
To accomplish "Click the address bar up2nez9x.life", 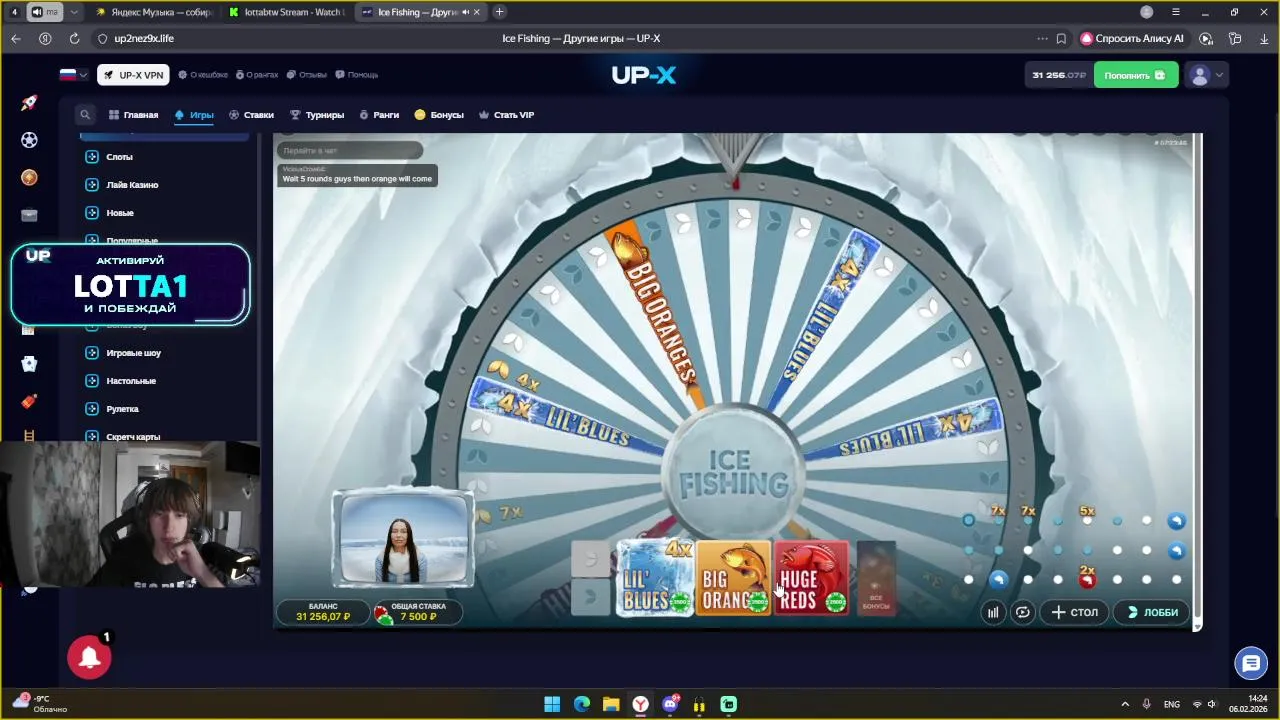I will tap(144, 38).
